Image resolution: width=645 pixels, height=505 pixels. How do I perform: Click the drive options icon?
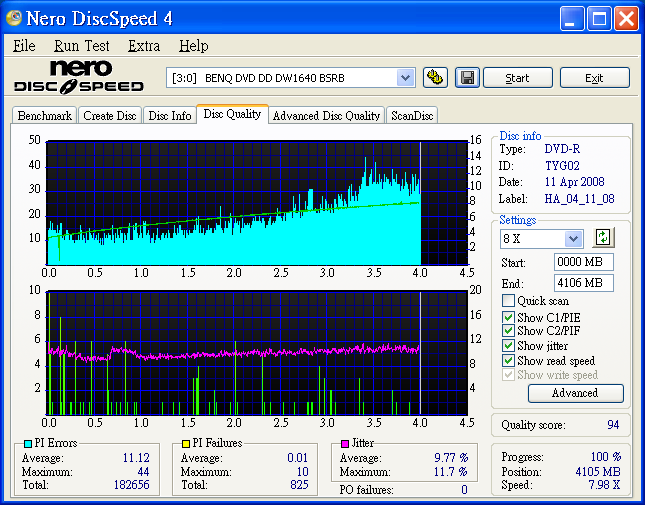435,77
